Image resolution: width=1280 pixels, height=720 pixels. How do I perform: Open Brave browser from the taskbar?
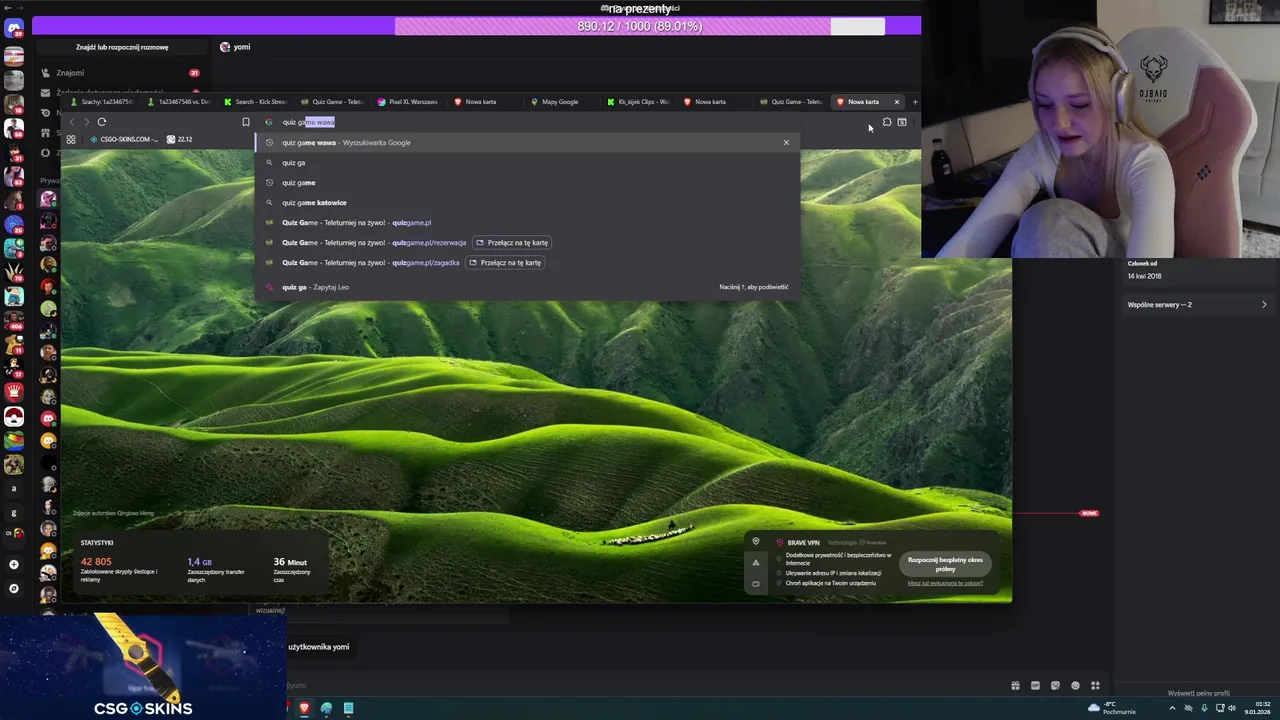[x=304, y=708]
